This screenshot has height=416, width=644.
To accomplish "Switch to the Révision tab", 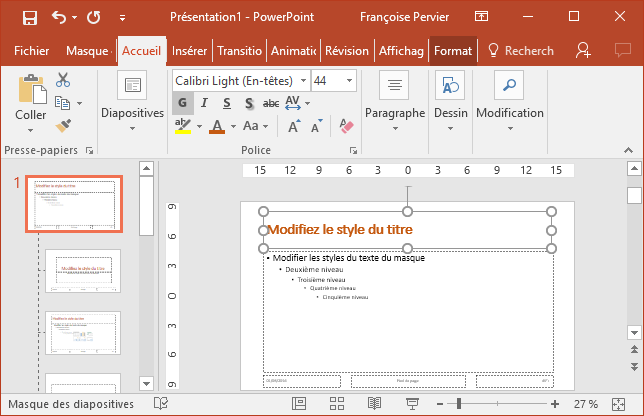I will point(346,50).
